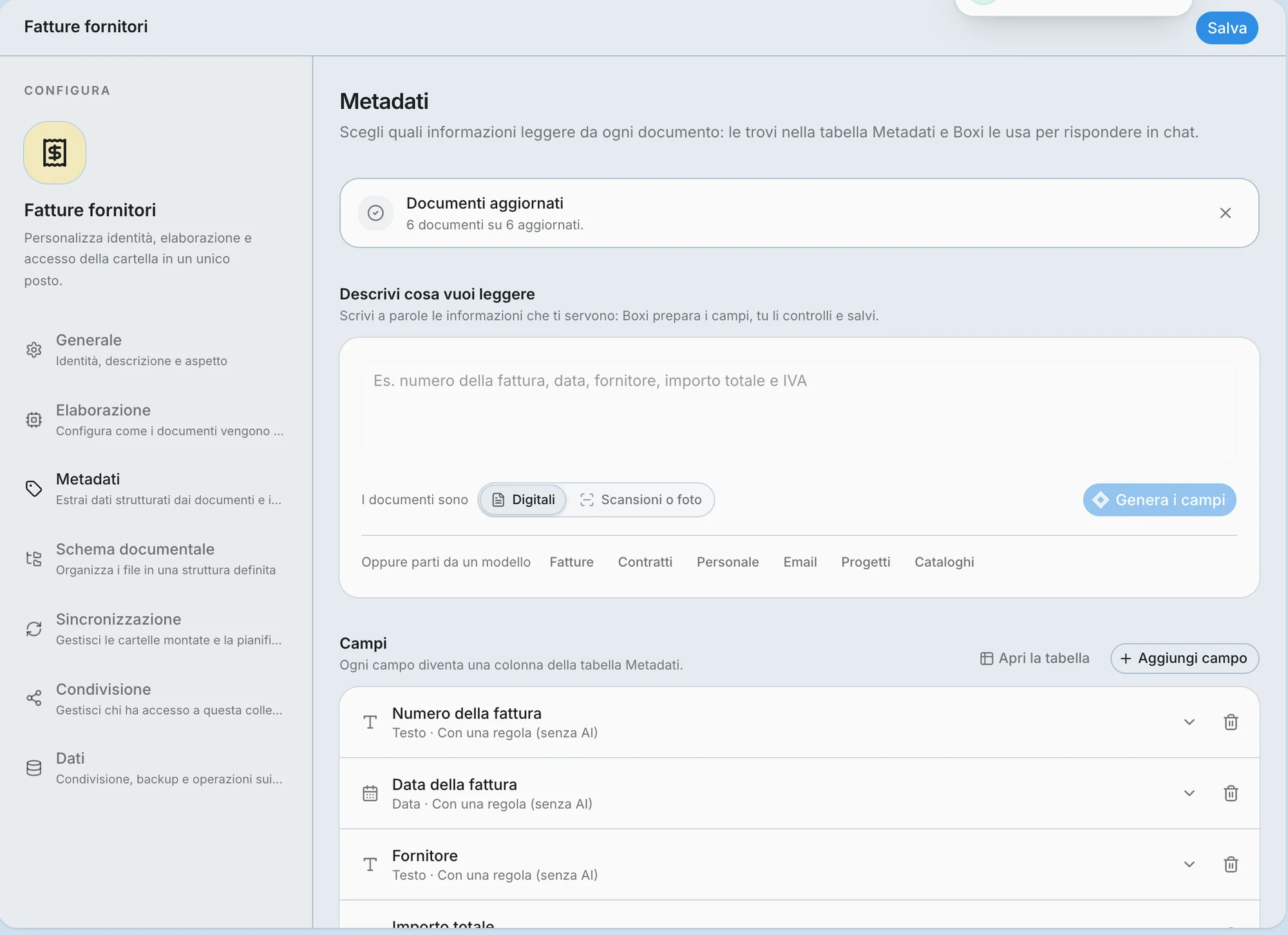The height and width of the screenshot is (935, 1288).
Task: Click the Elaborazione chip icon
Action: click(x=34, y=420)
